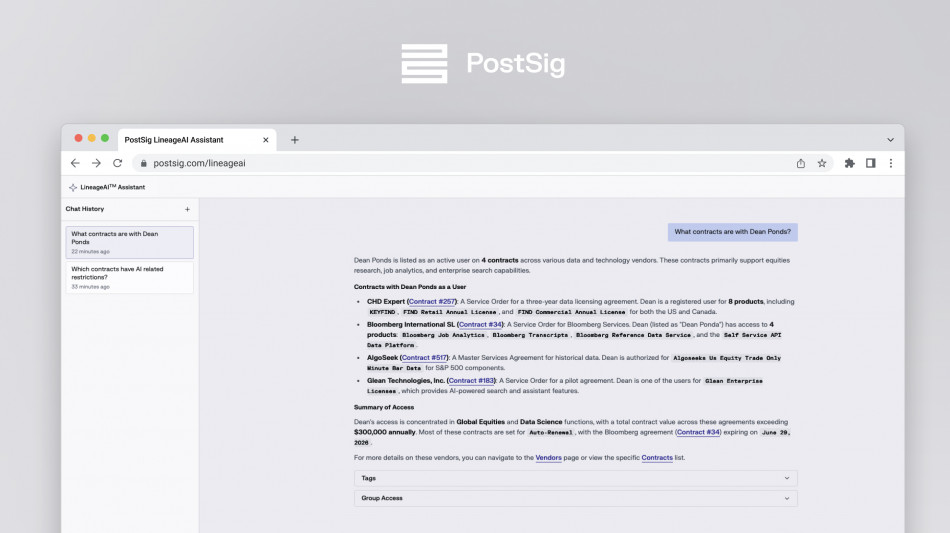The width and height of the screenshot is (950, 533).
Task: Open the Dean Ponds contracts chat
Action: click(129, 242)
